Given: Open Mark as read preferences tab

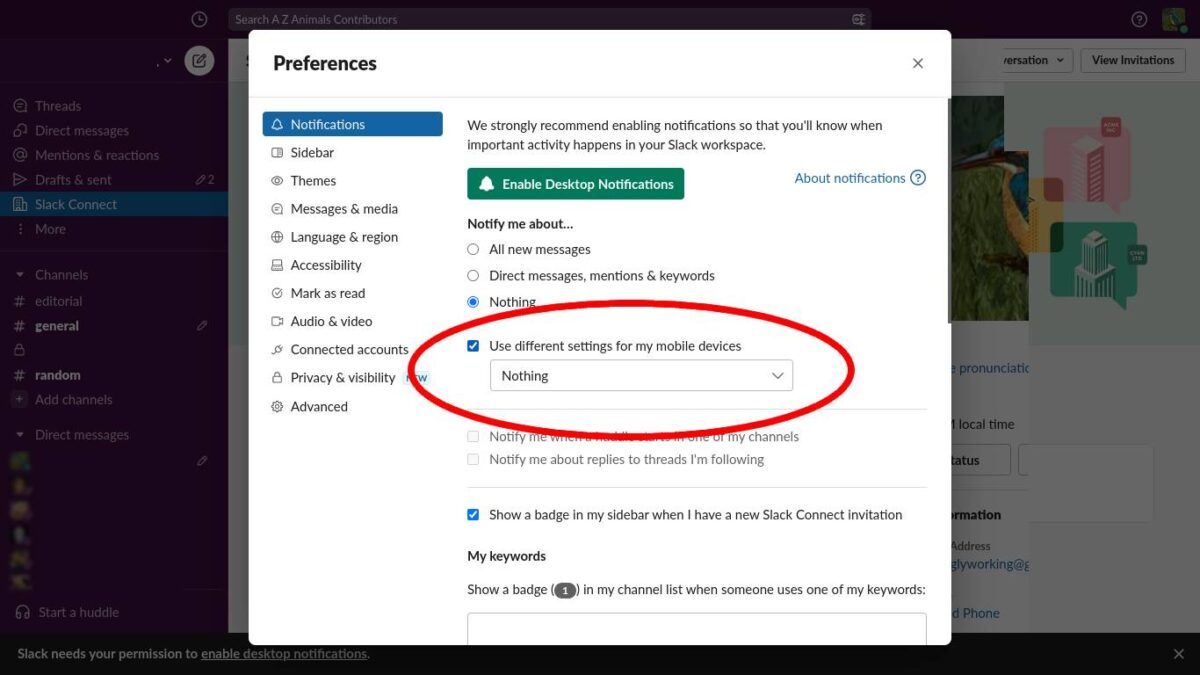Looking at the screenshot, I should [x=353, y=293].
